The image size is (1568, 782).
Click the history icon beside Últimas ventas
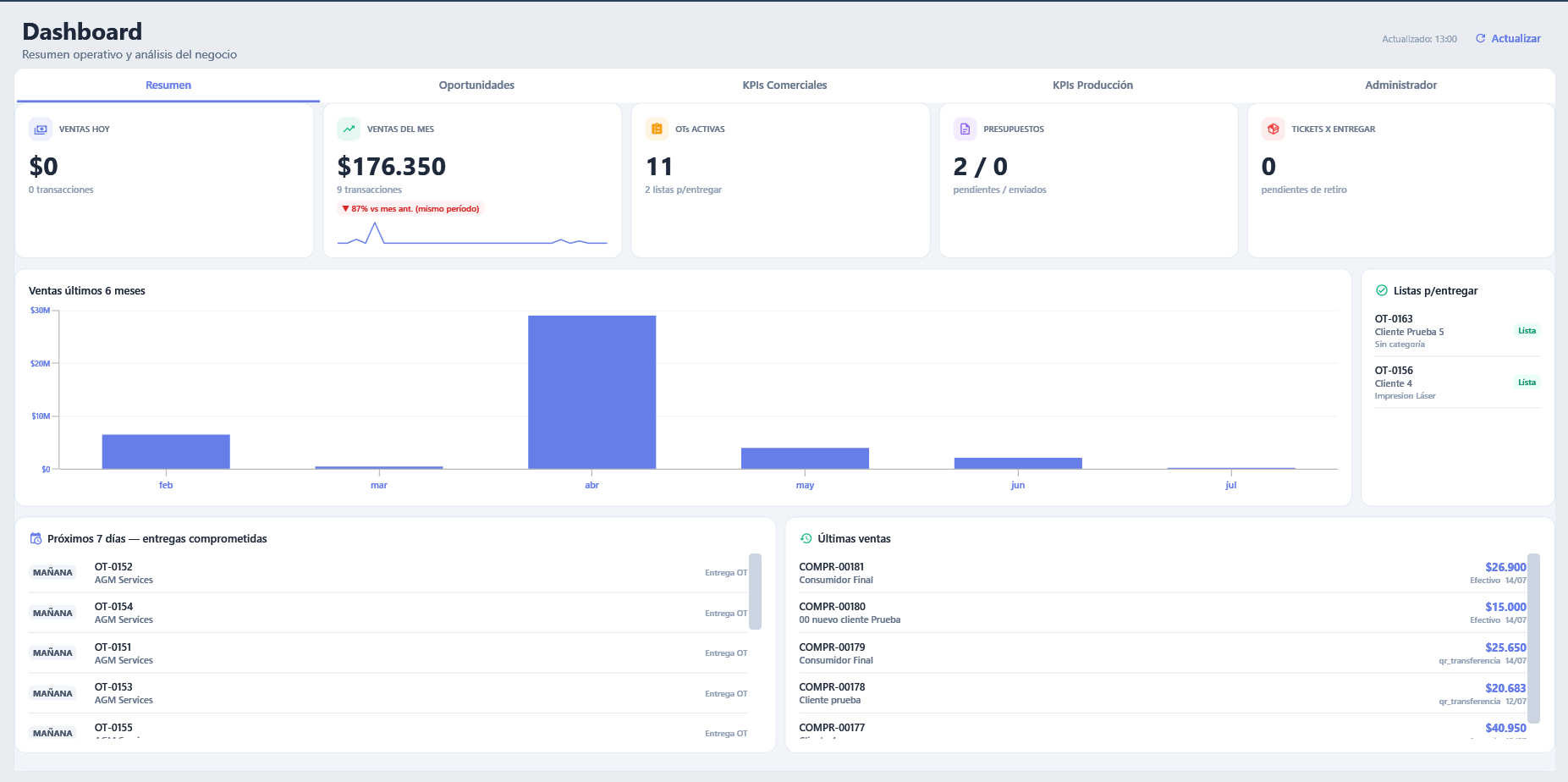click(806, 538)
